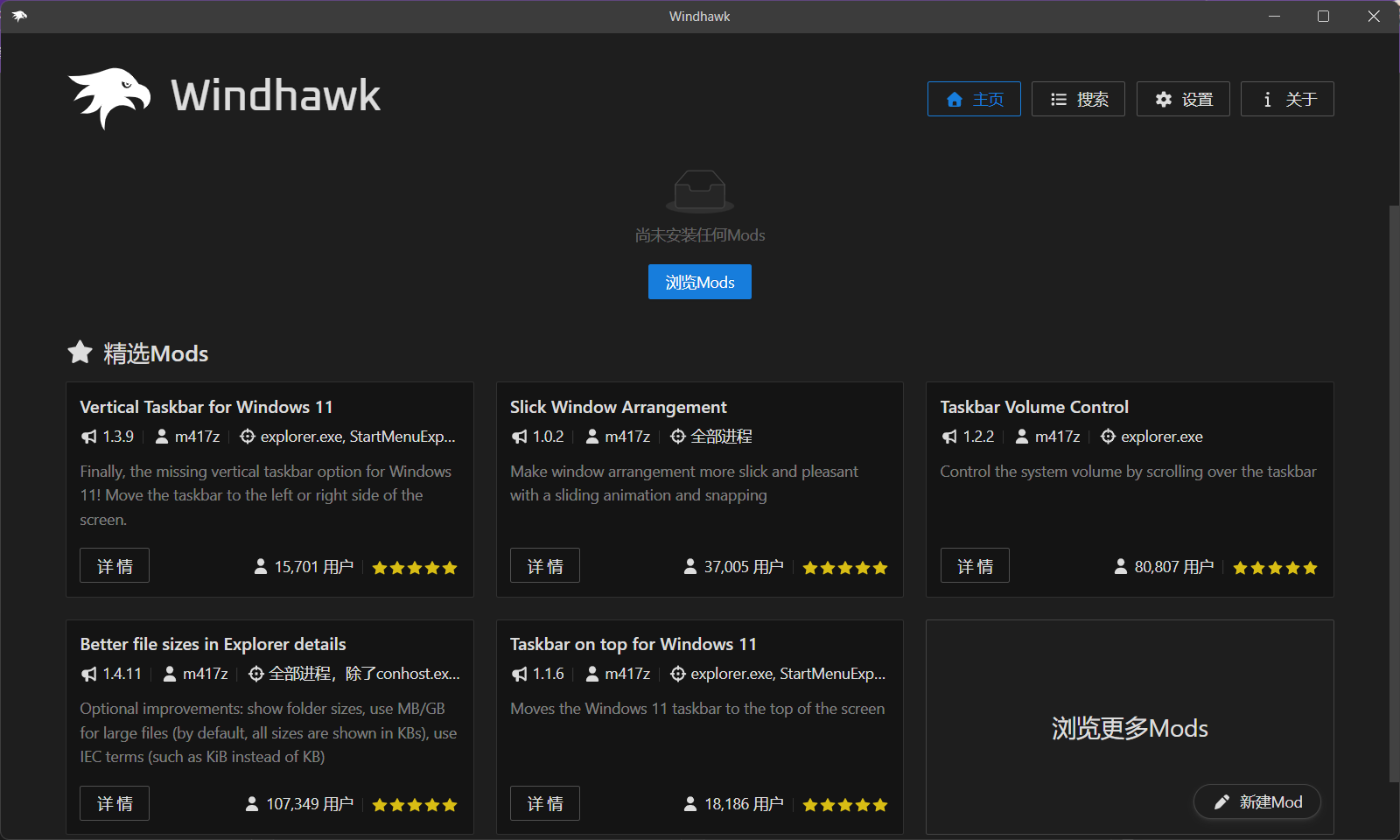Open 详情 for Taskbar Volume Control
This screenshot has width=1400, height=840.
975,566
